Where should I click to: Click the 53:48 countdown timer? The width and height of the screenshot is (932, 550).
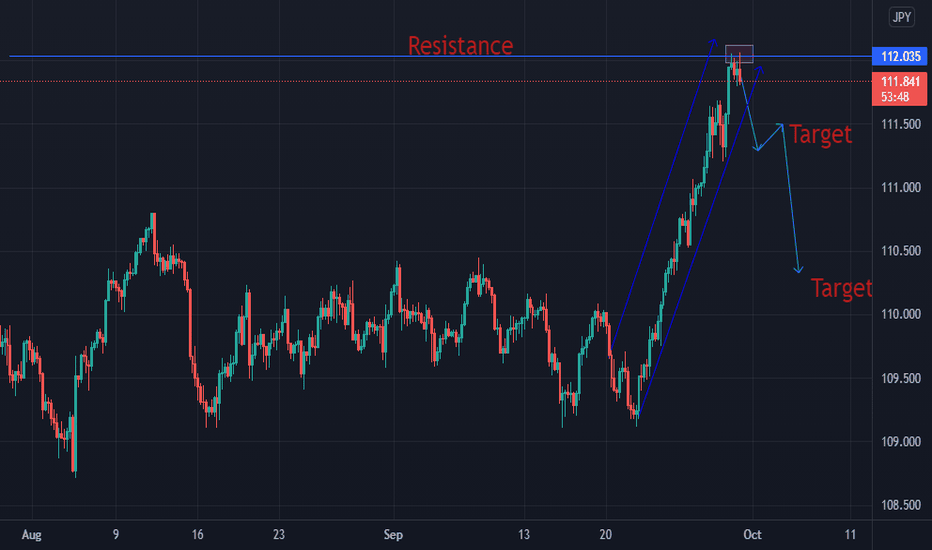(x=895, y=97)
